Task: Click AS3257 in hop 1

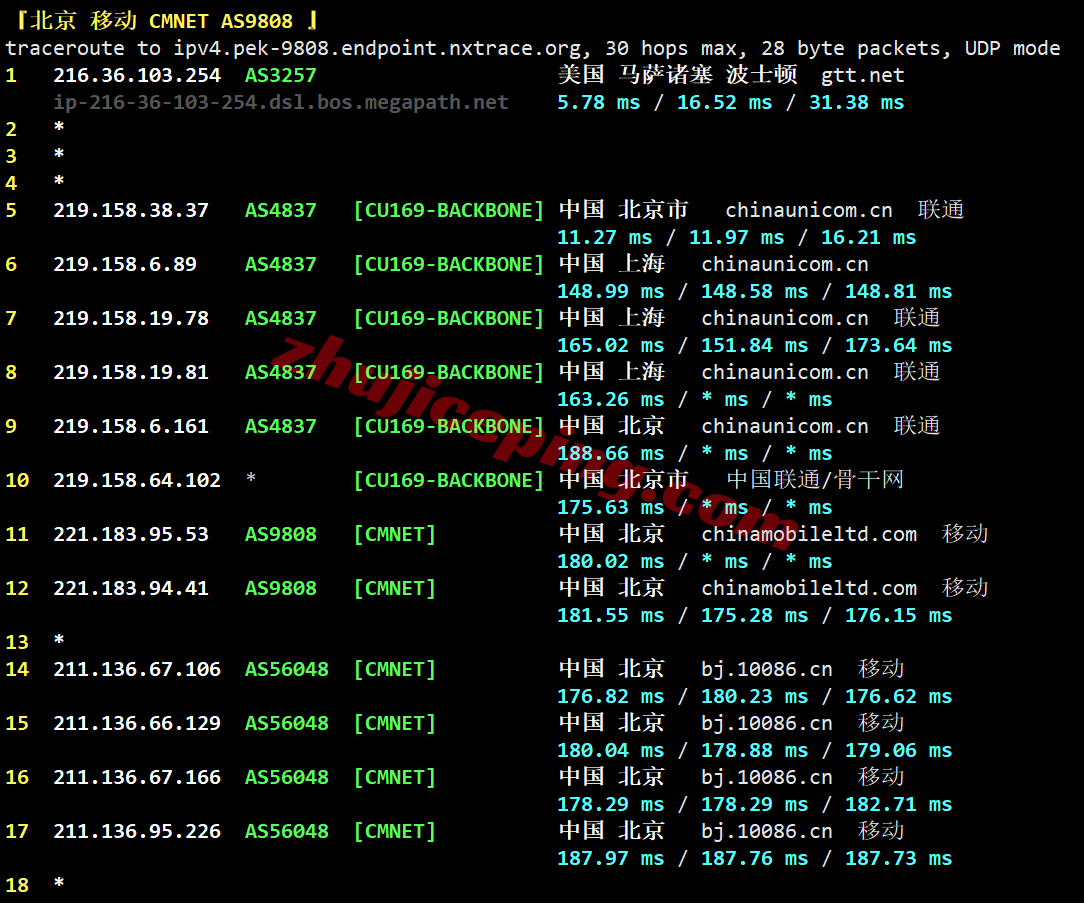Action: pos(281,75)
